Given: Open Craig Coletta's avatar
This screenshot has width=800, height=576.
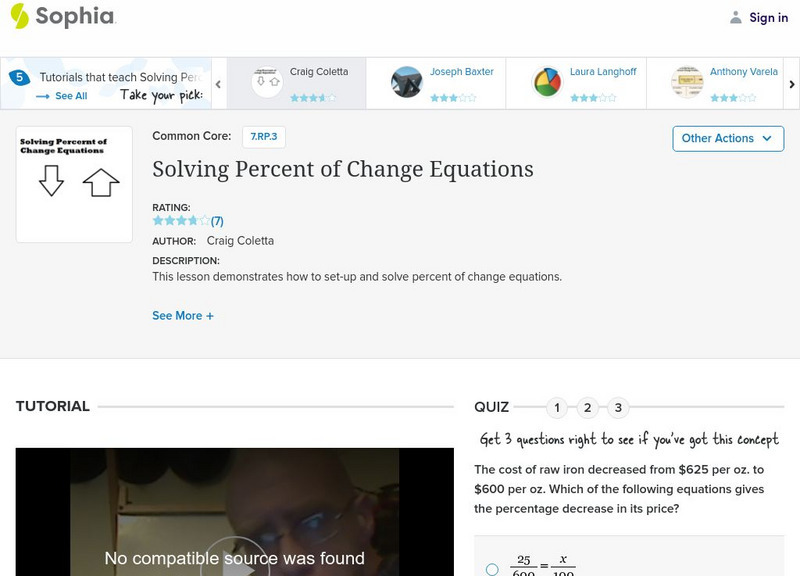Looking at the screenshot, I should [x=266, y=80].
